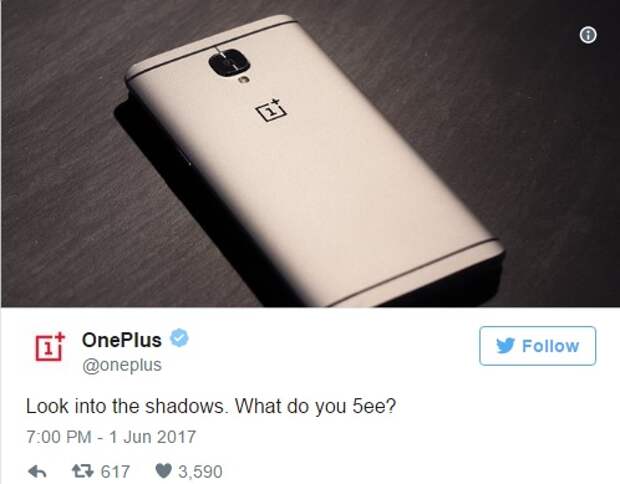Reply to the tweet using arrow icon
Screen dimensions: 620x484
click(x=38, y=471)
